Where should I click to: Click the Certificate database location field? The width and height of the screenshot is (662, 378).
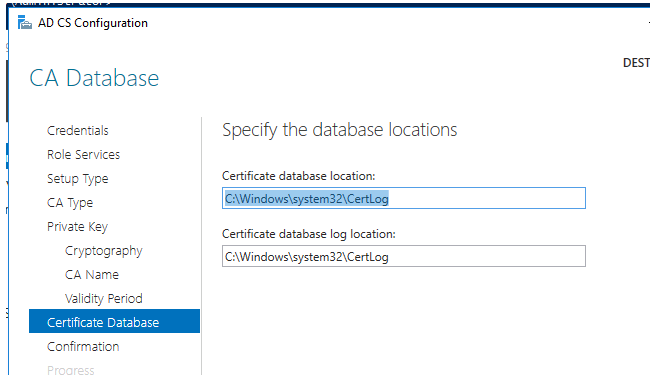[x=404, y=198]
